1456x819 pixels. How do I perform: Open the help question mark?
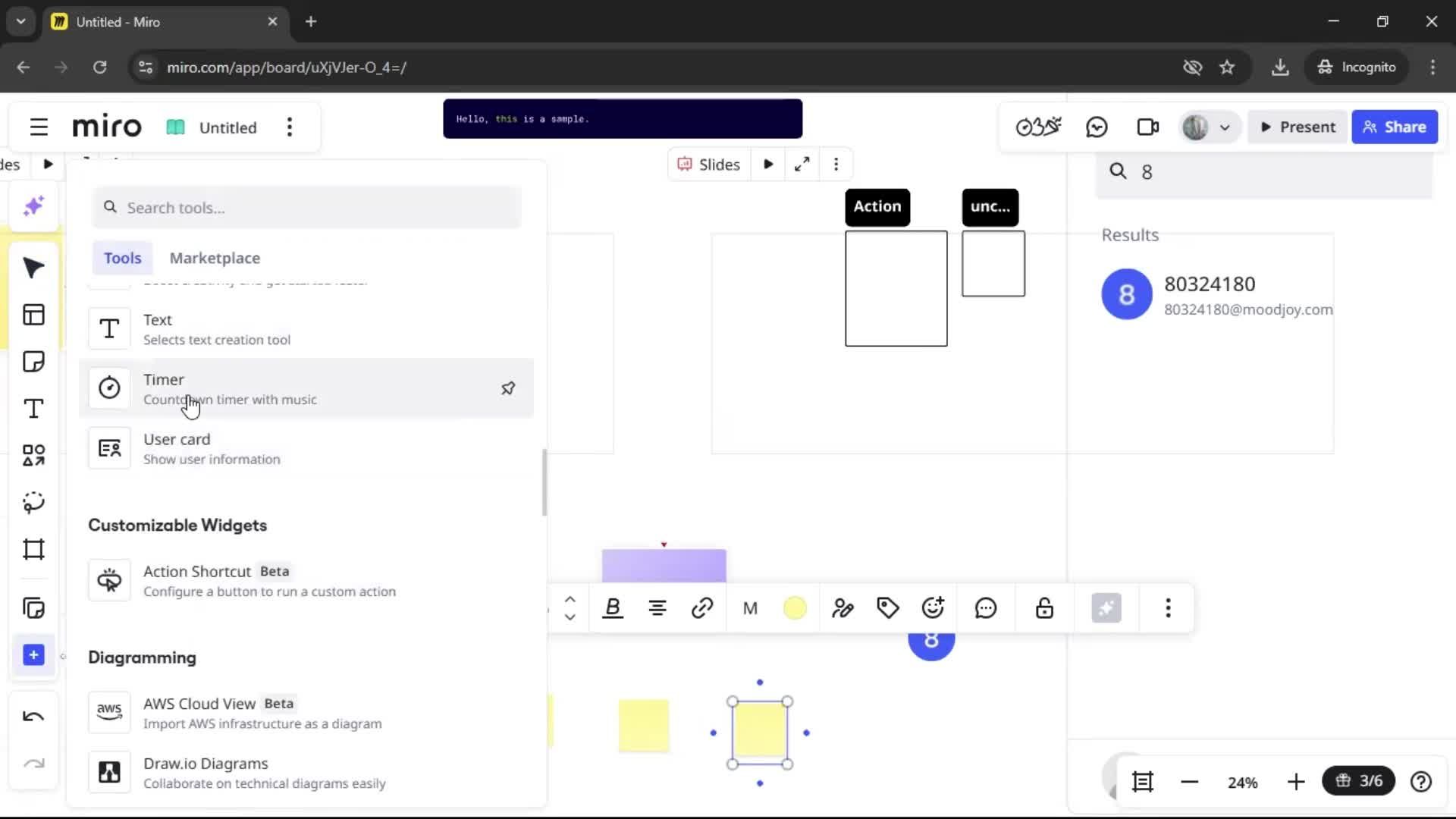point(1421,781)
